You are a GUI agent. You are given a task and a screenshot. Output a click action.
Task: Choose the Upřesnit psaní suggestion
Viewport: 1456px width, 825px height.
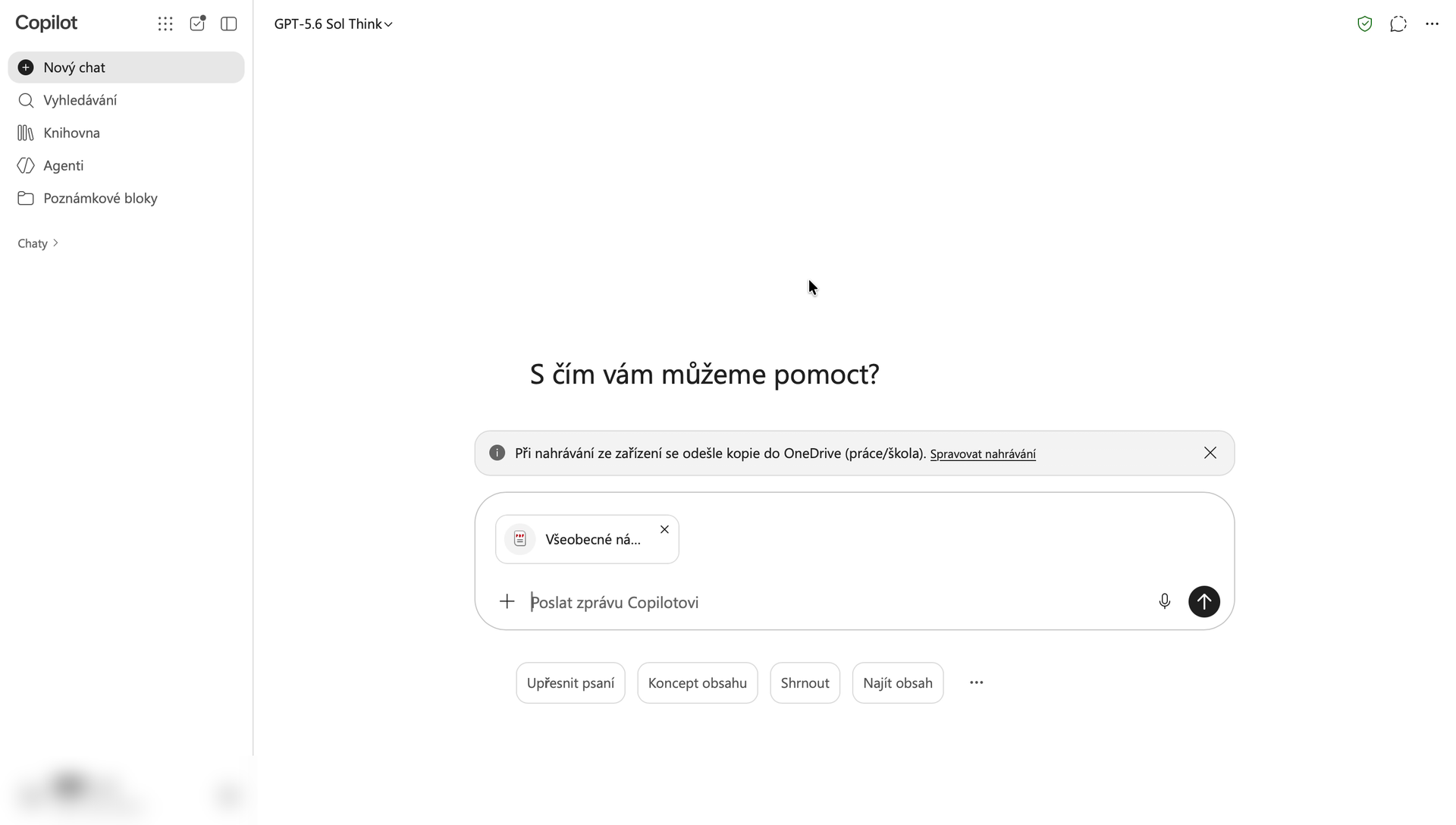570,682
